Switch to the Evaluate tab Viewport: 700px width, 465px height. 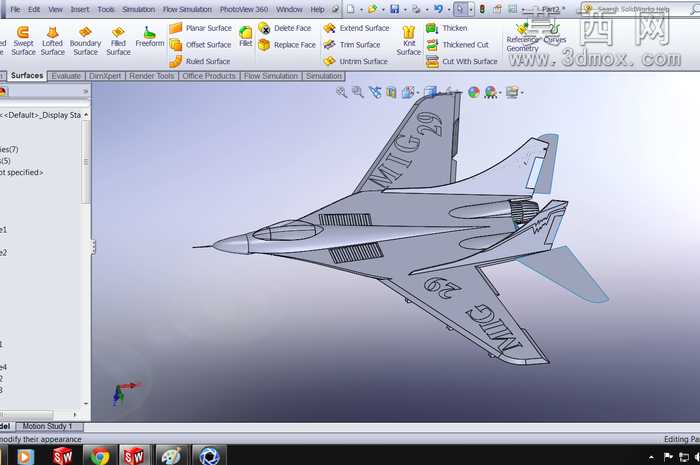66,76
